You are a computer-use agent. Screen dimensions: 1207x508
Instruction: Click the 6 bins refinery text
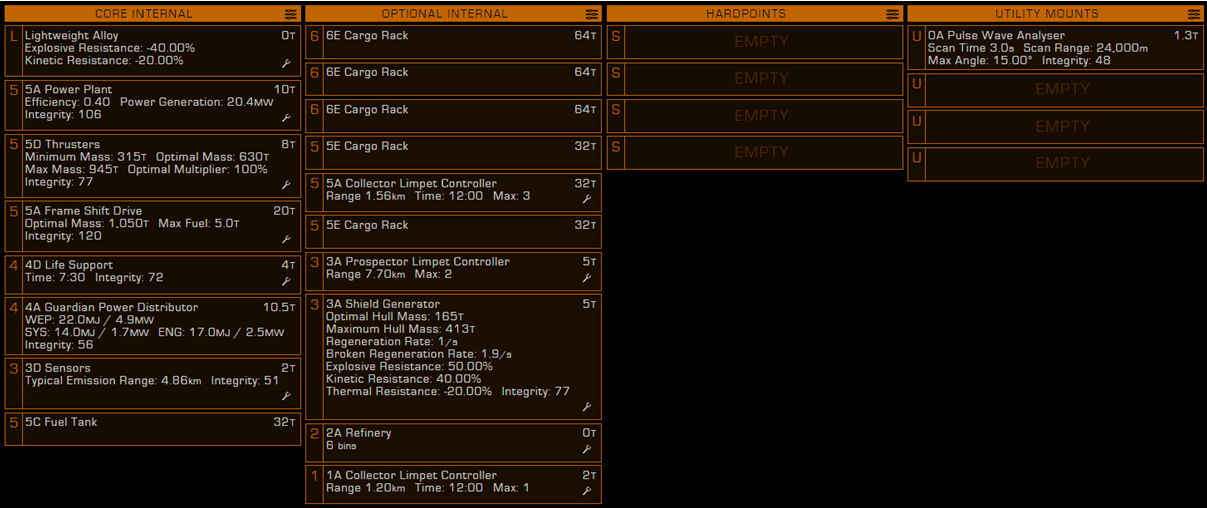[341, 446]
